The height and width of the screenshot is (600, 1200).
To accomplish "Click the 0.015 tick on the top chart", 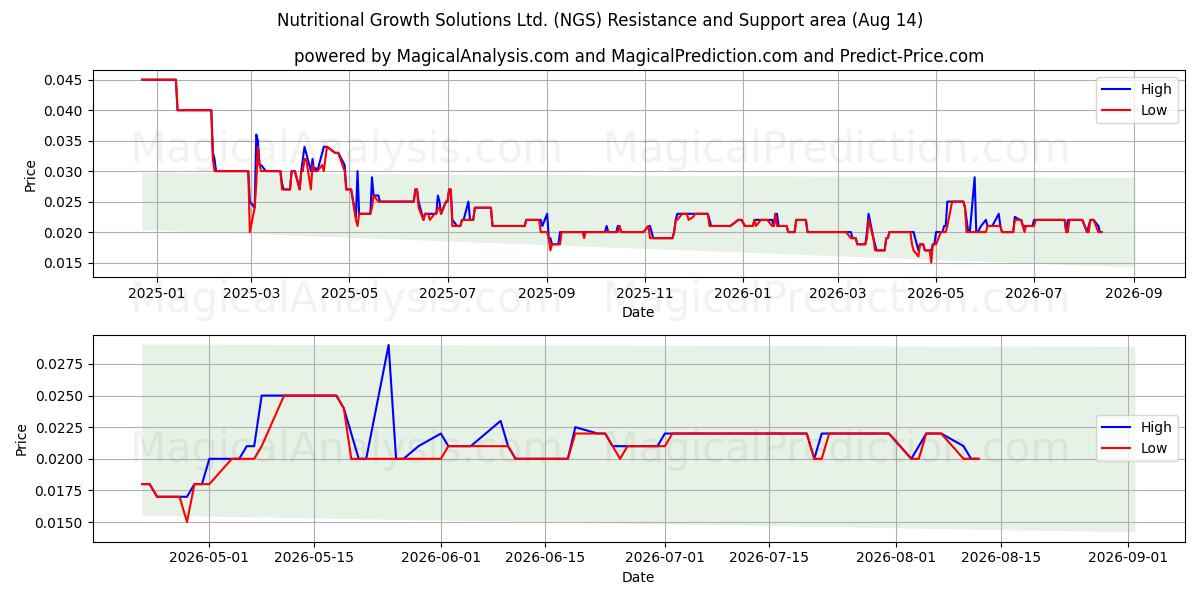I will click(x=65, y=263).
